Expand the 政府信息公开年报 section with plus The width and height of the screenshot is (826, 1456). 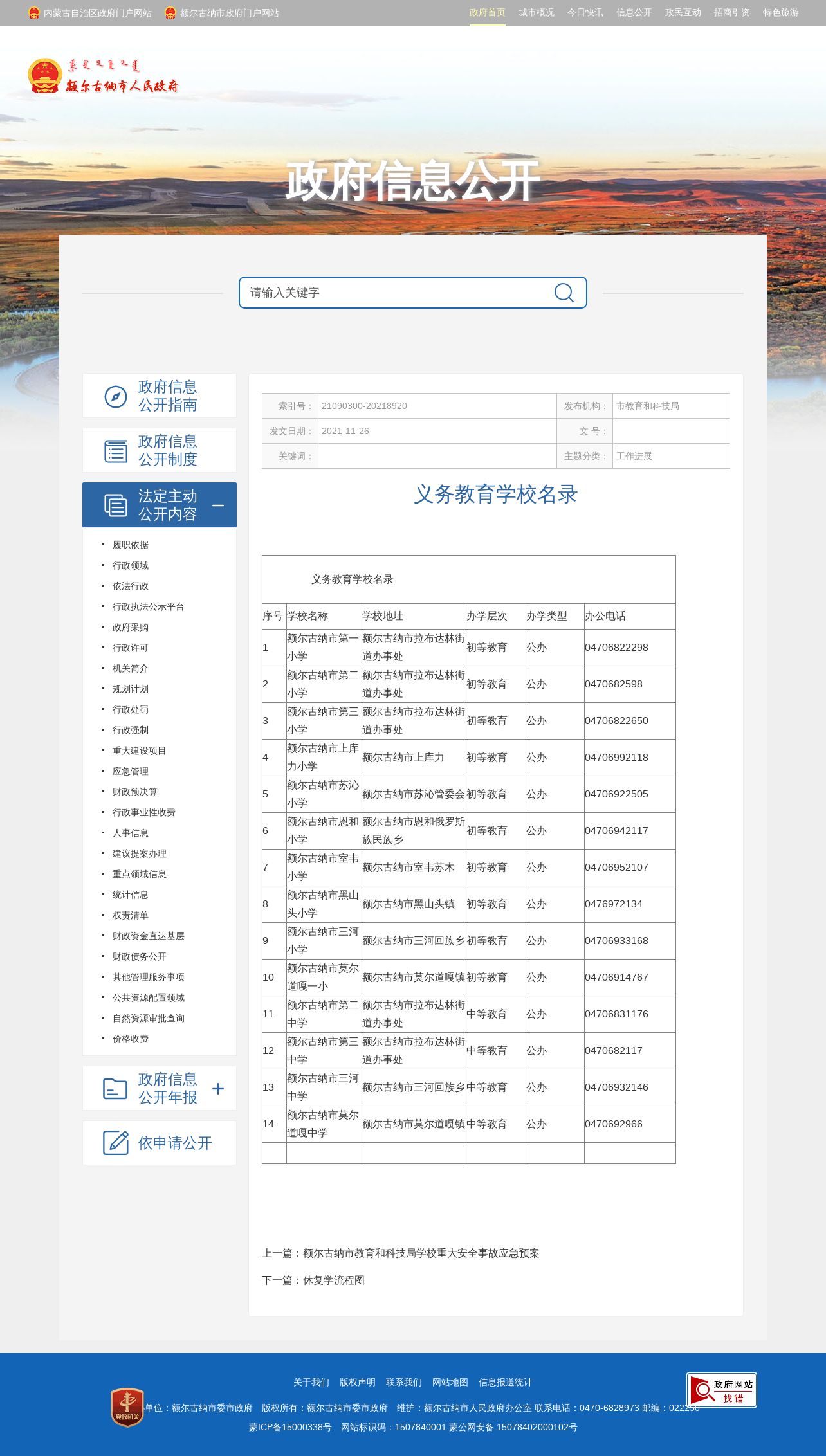pyautogui.click(x=218, y=1088)
